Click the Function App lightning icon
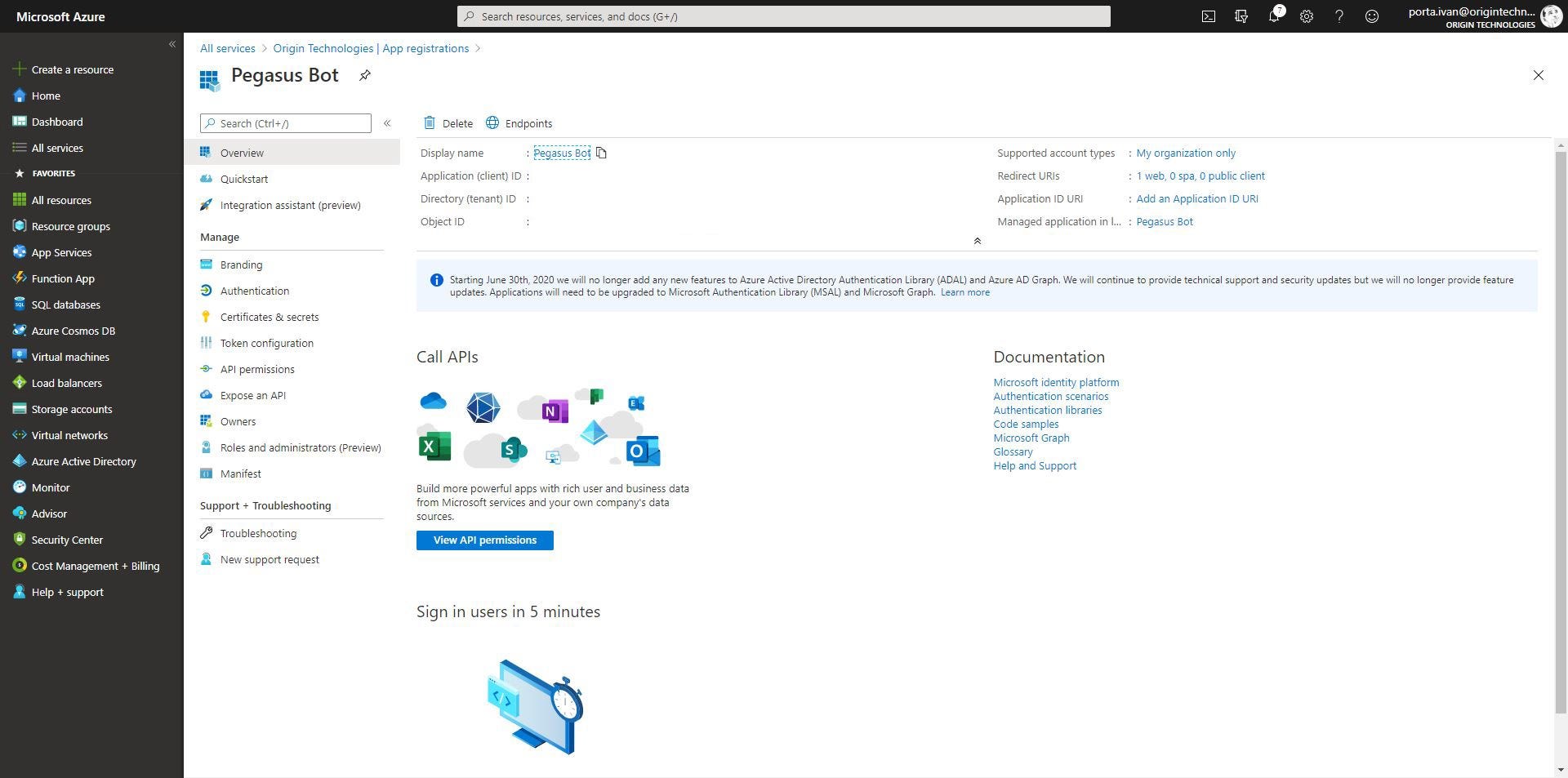The height and width of the screenshot is (778, 1568). tap(20, 278)
